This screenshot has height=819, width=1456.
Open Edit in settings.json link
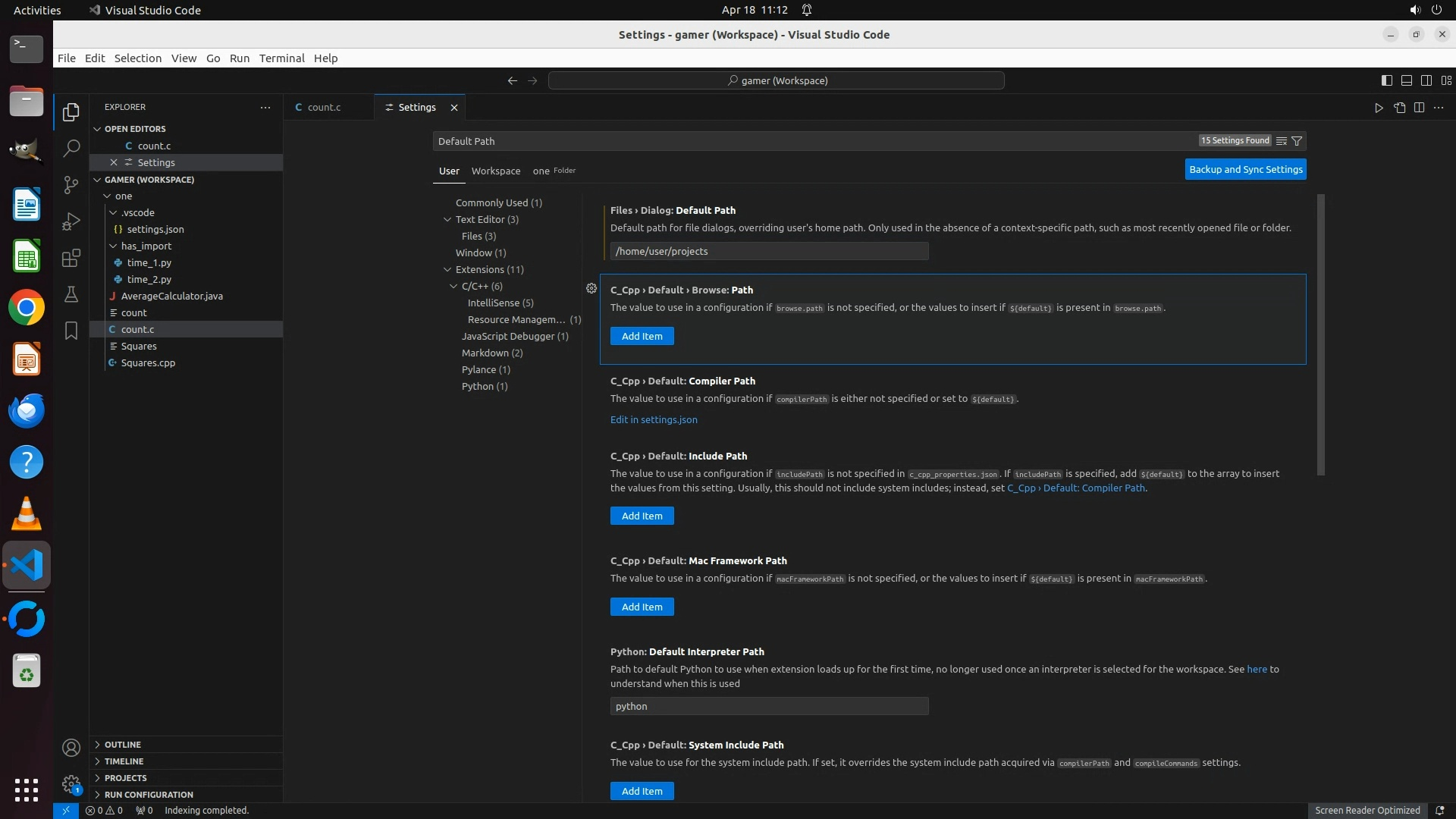point(653,420)
